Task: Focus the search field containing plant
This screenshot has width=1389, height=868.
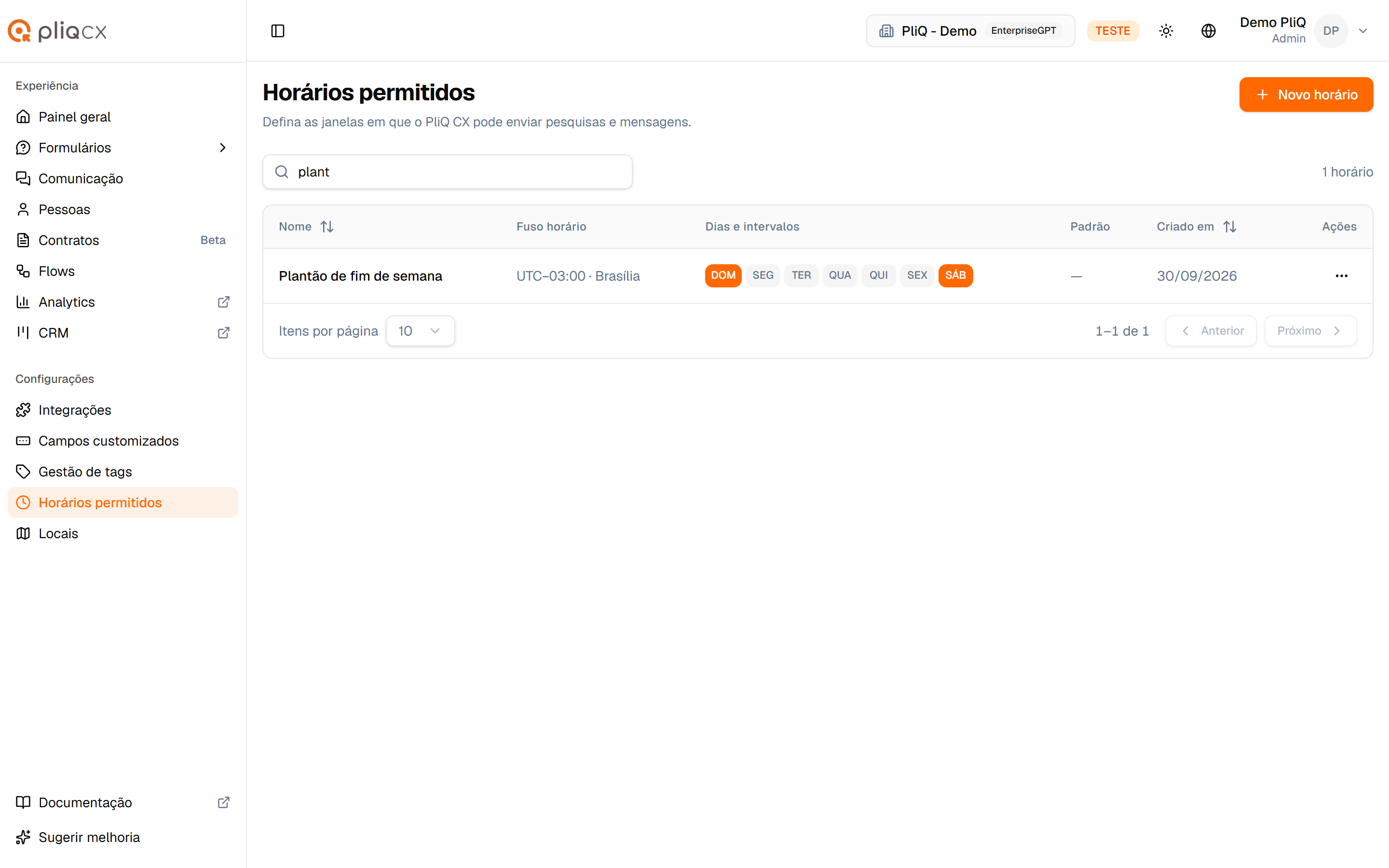Action: tap(447, 172)
